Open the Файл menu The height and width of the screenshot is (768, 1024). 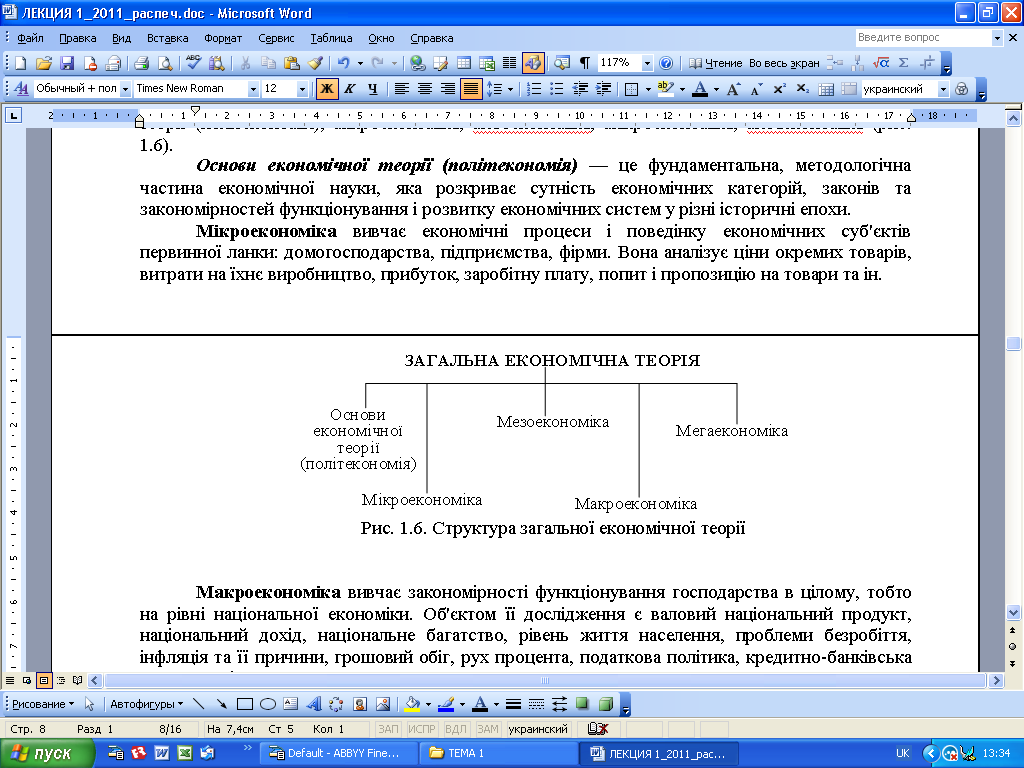tap(30, 38)
